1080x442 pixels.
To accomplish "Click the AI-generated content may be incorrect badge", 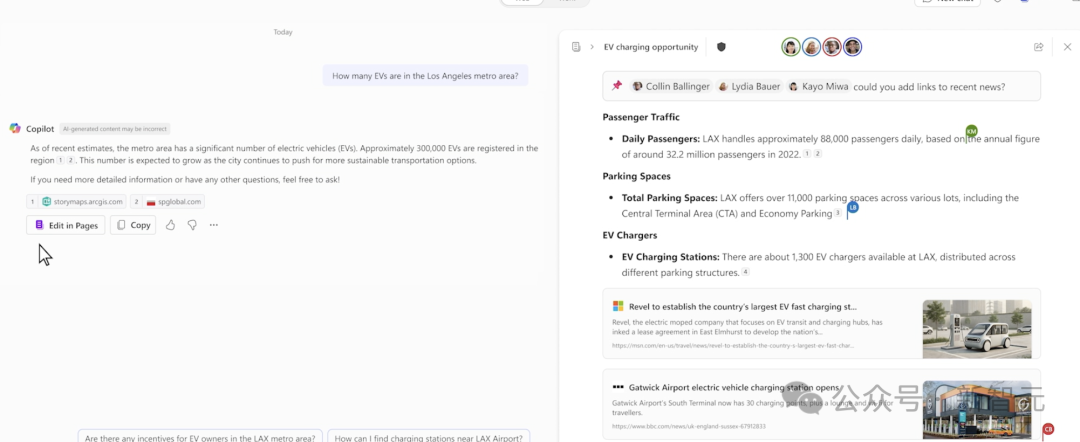I will click(x=114, y=129).
